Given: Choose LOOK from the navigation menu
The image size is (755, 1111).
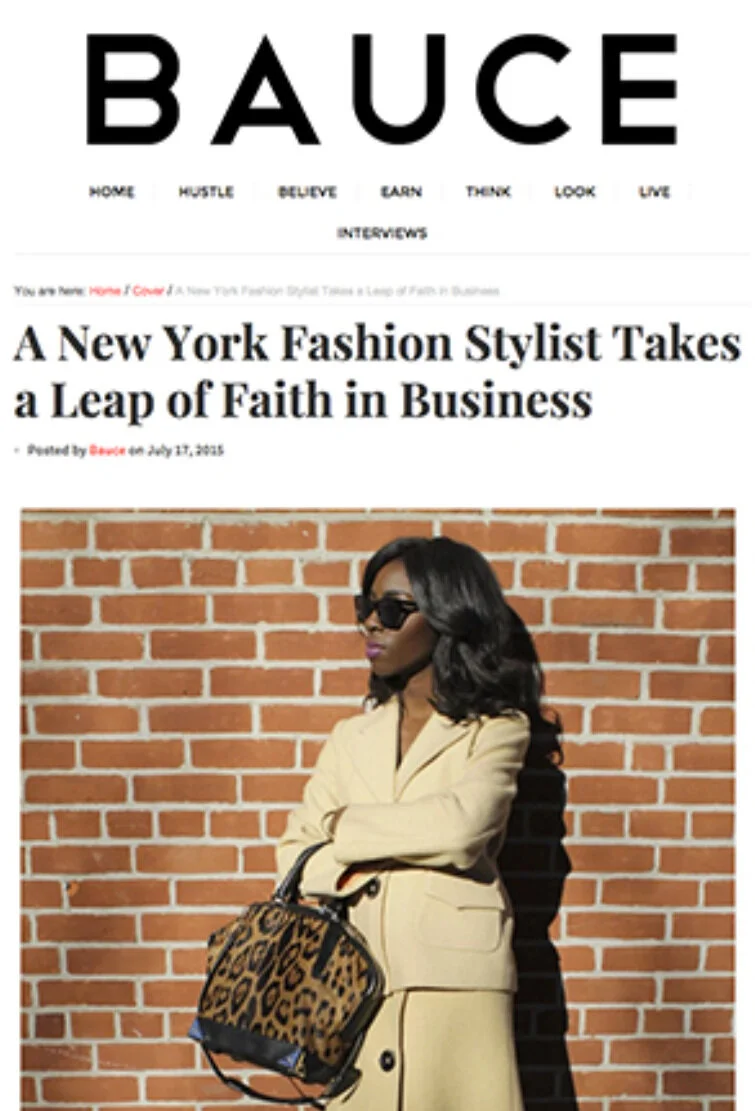Looking at the screenshot, I should coord(575,191).
